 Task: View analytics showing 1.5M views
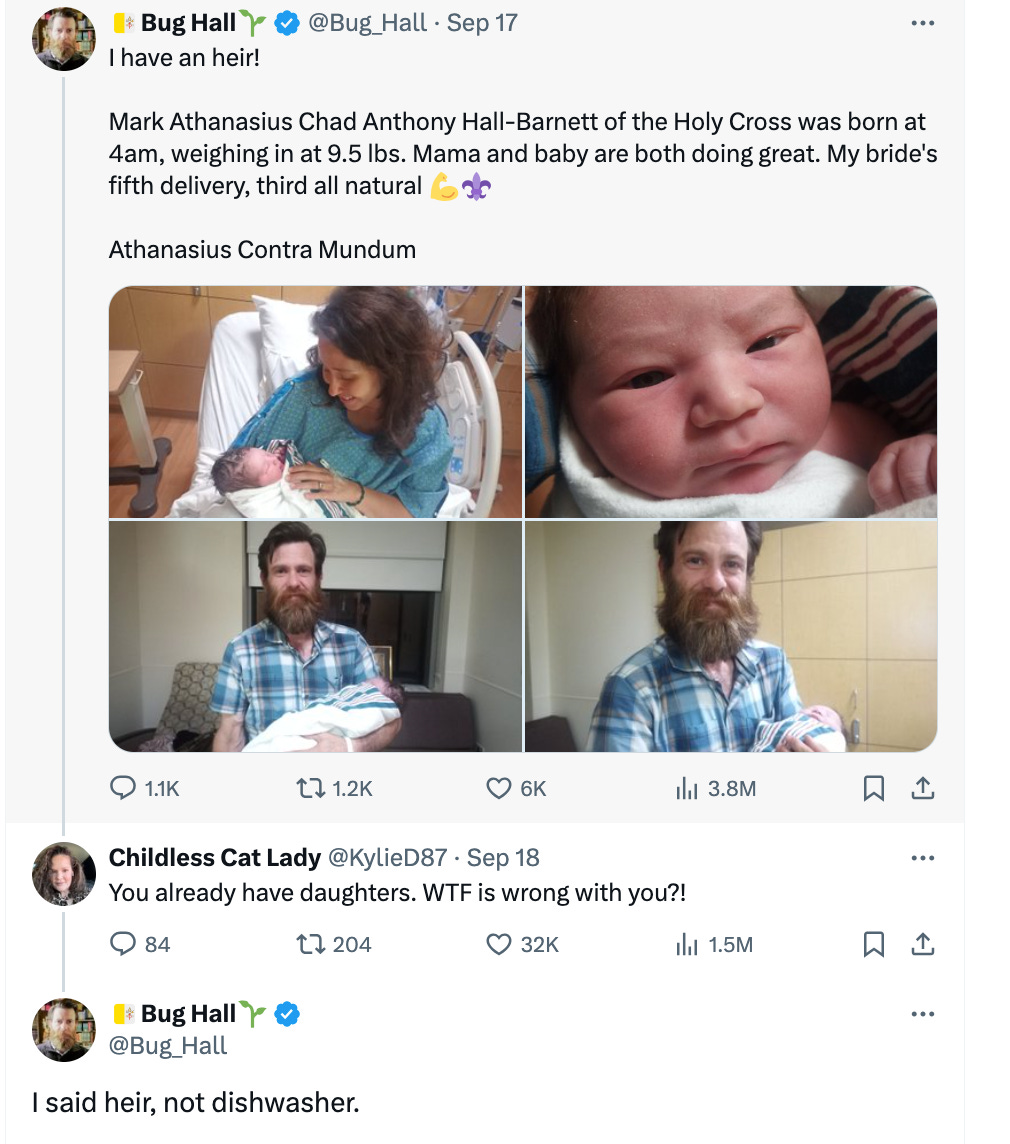[x=714, y=944]
